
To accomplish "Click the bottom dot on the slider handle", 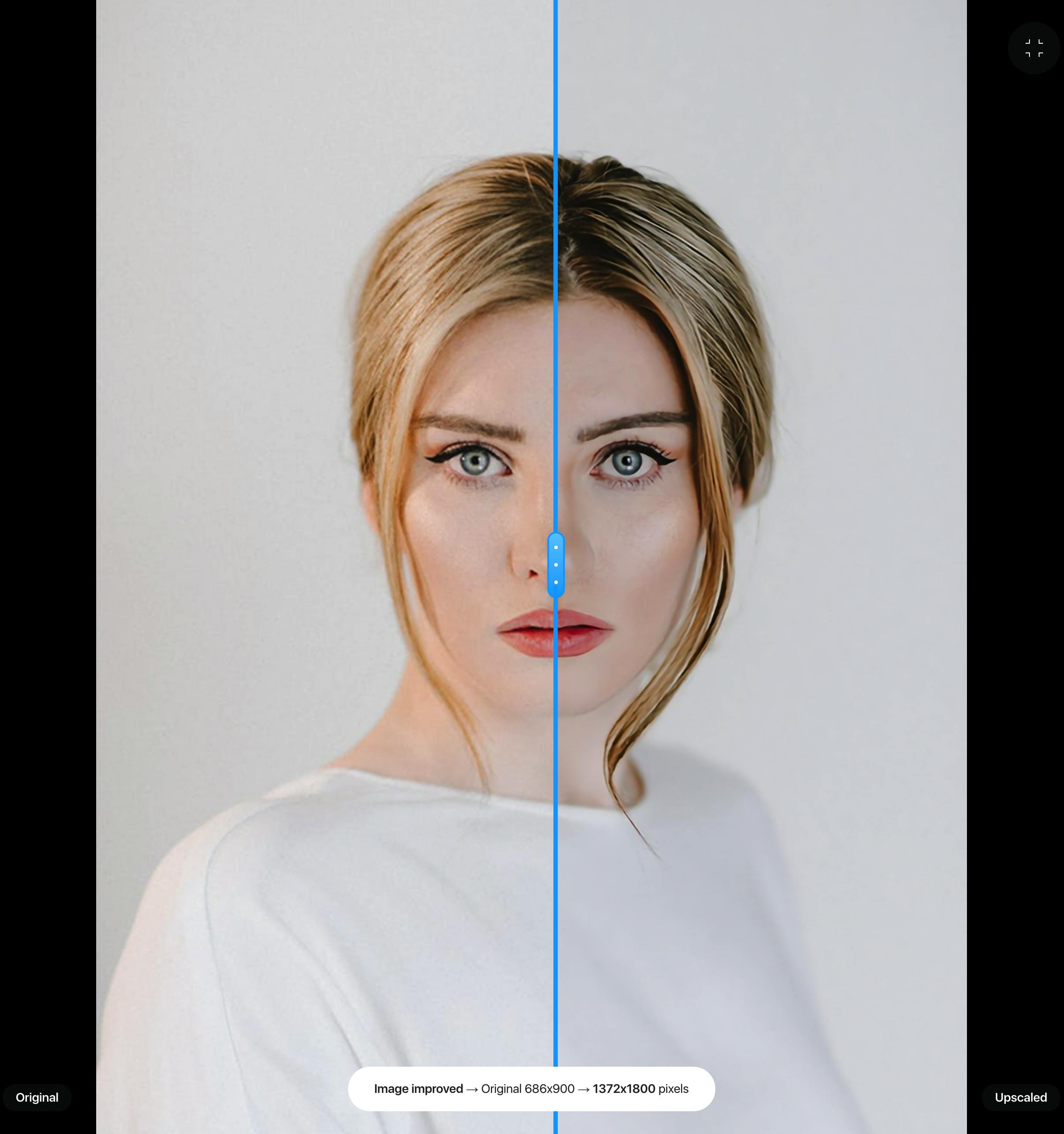I will click(x=556, y=582).
